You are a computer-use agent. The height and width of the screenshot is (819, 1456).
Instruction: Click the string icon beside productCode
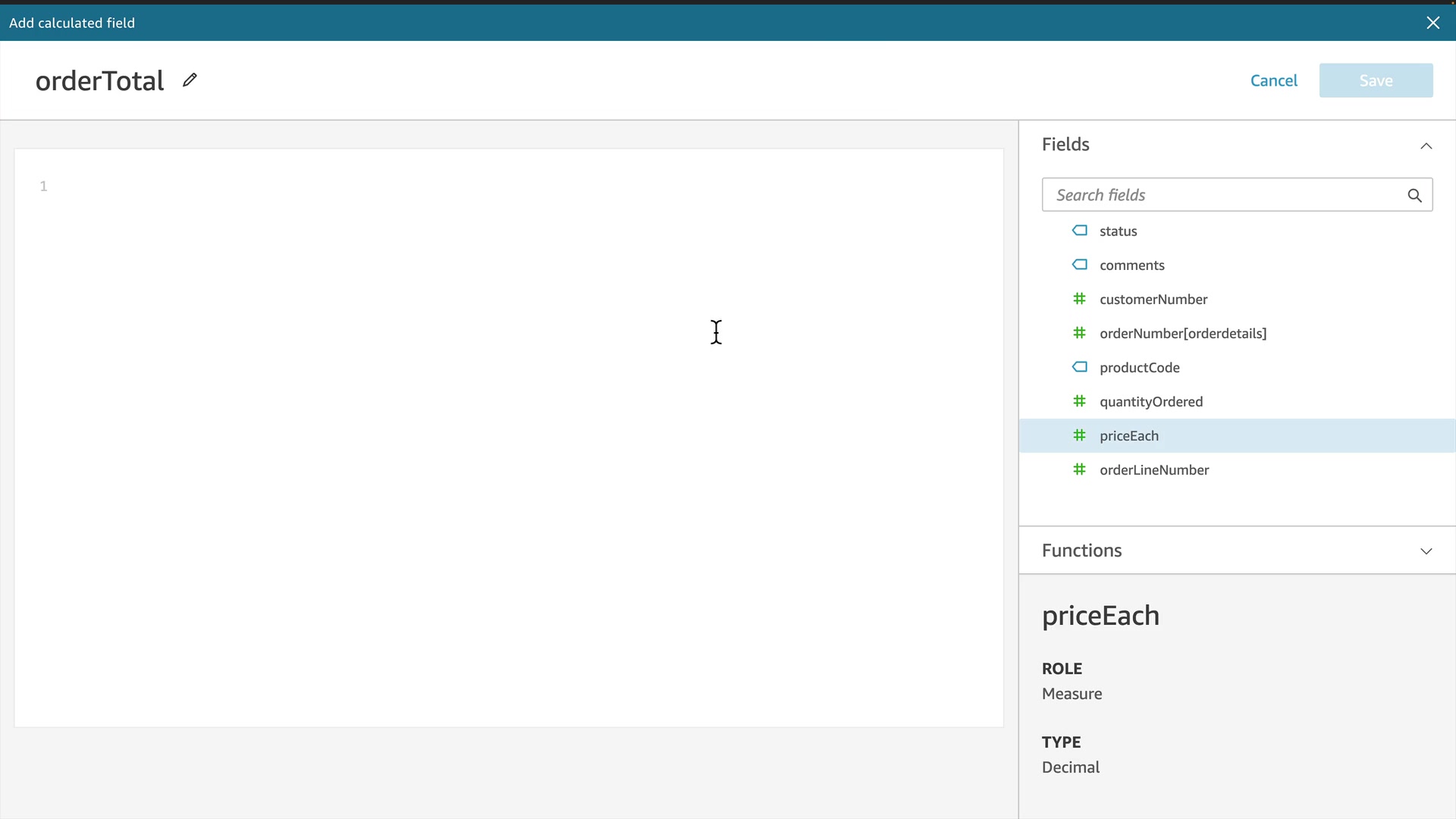coord(1079,367)
